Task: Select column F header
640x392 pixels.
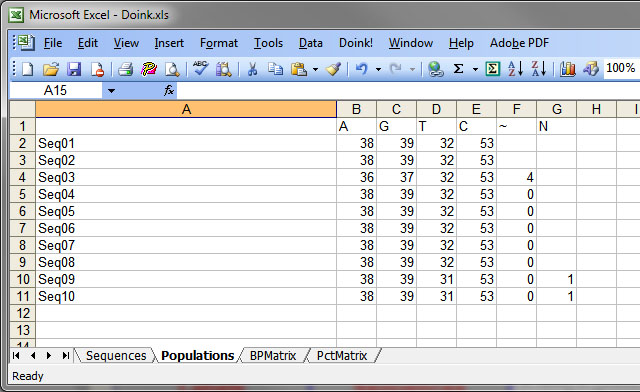Action: point(517,109)
